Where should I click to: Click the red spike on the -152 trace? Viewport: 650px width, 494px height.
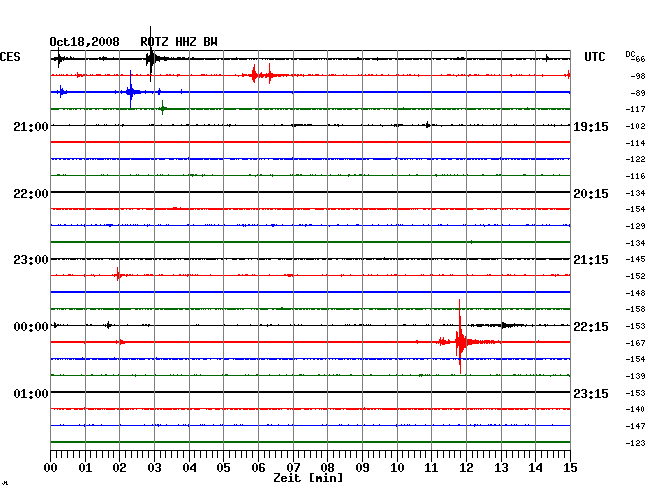click(x=118, y=275)
